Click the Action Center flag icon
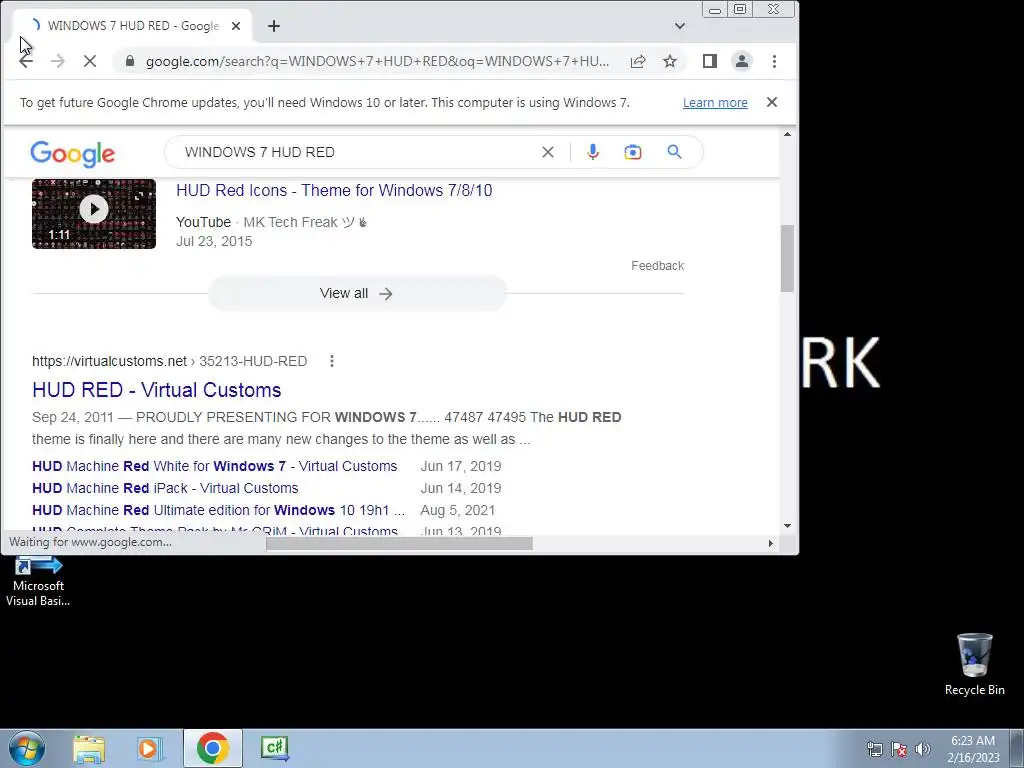 pyautogui.click(x=899, y=749)
